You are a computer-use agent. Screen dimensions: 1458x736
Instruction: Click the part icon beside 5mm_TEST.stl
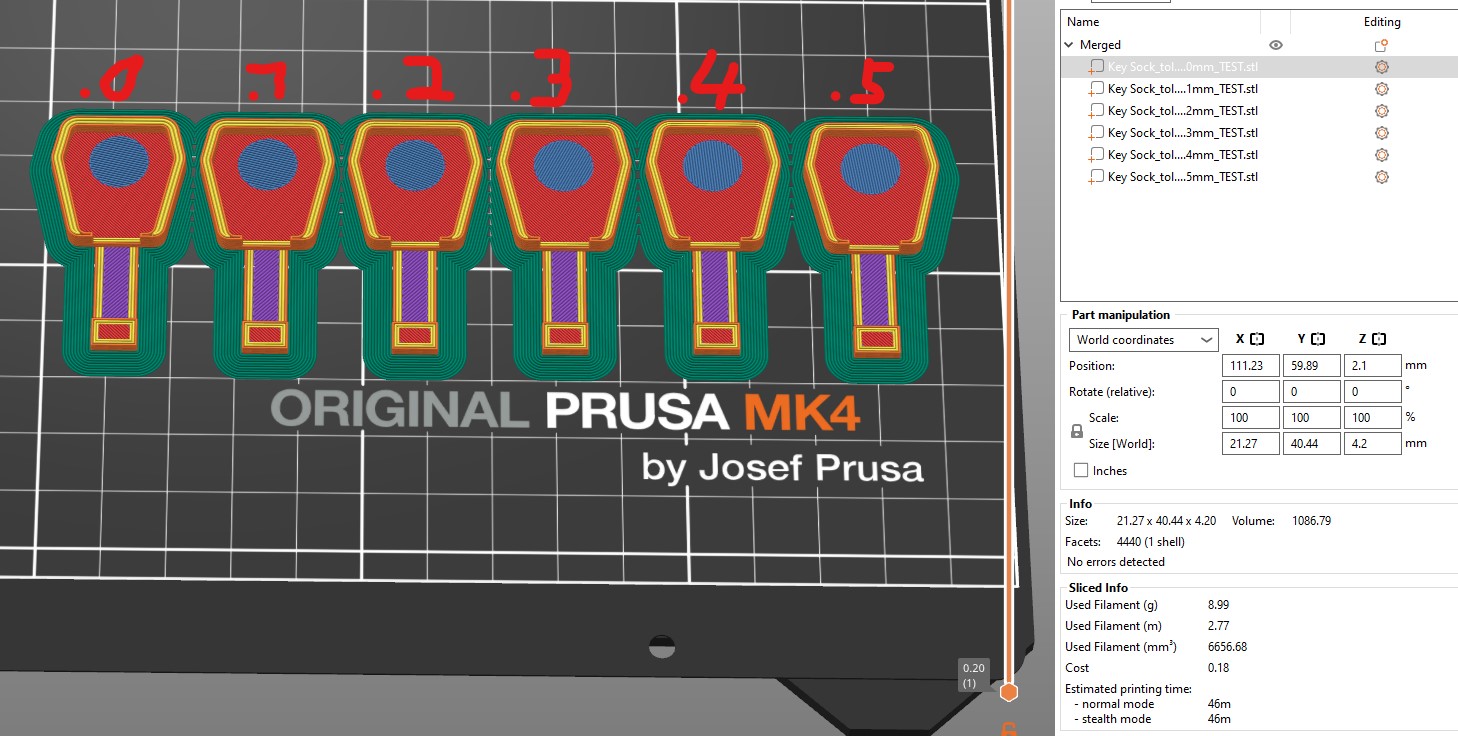[x=1097, y=177]
